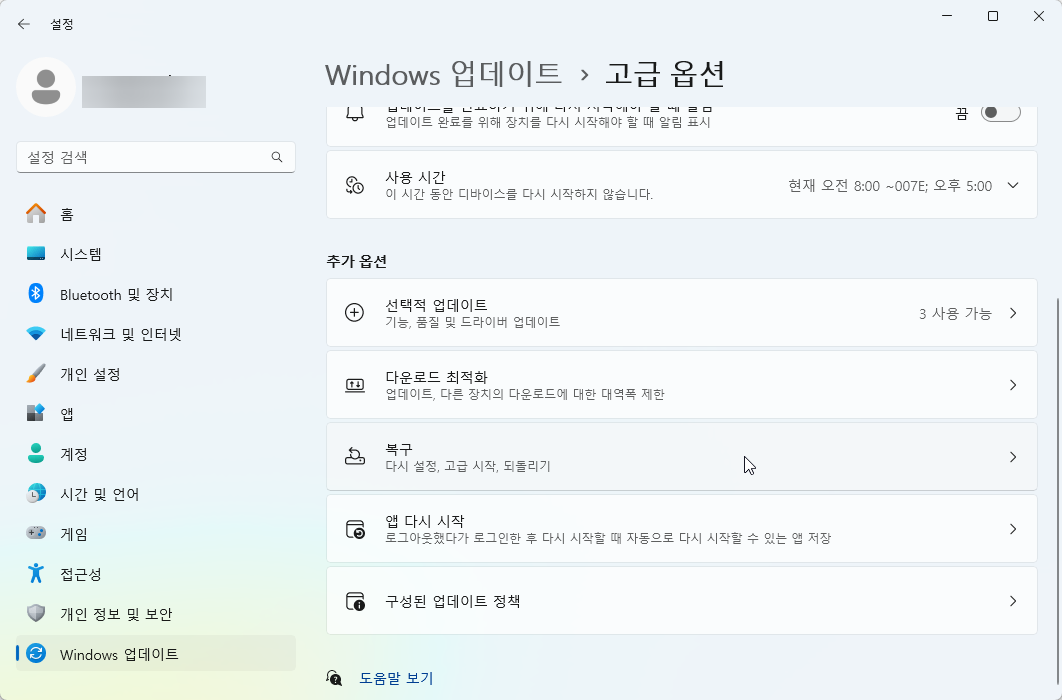Open the user profile avatar
This screenshot has width=1062, height=700.
(x=46, y=87)
